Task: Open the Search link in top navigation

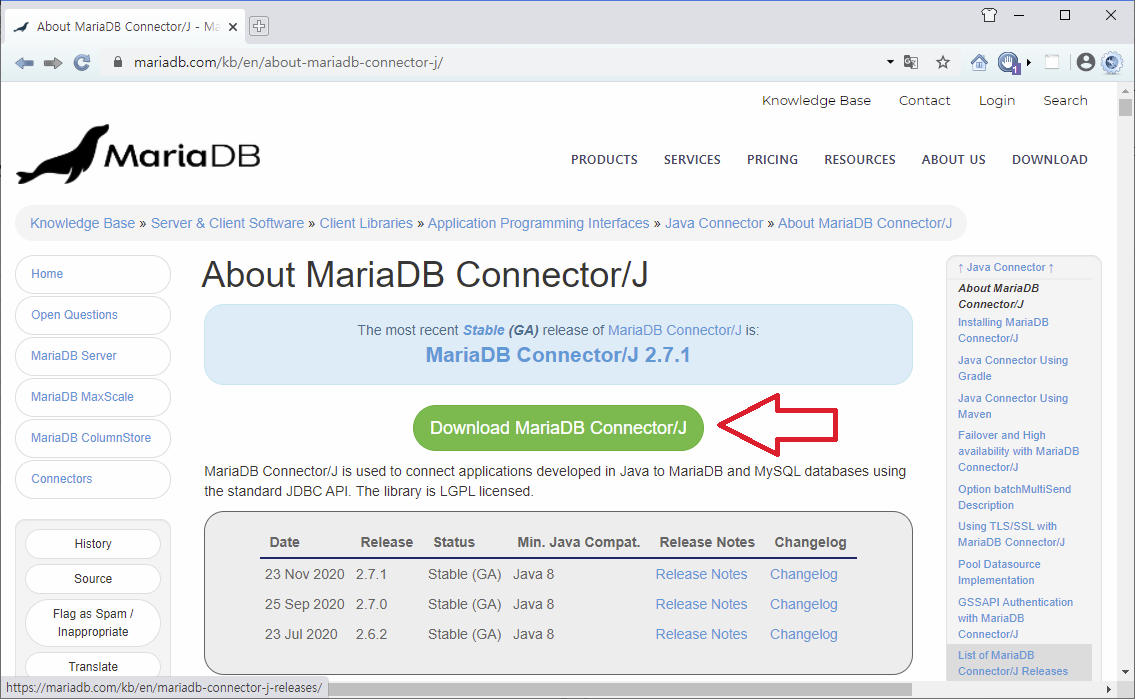Action: [1065, 101]
